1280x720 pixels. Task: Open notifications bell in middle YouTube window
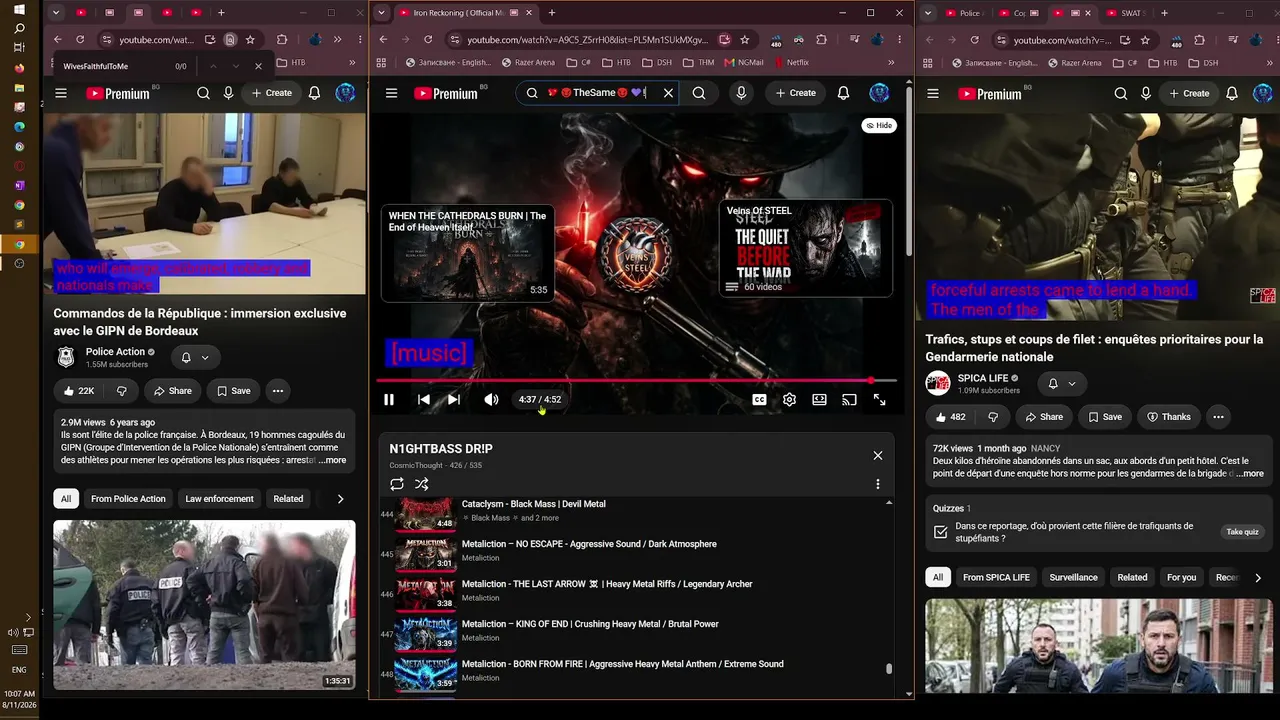(x=843, y=93)
